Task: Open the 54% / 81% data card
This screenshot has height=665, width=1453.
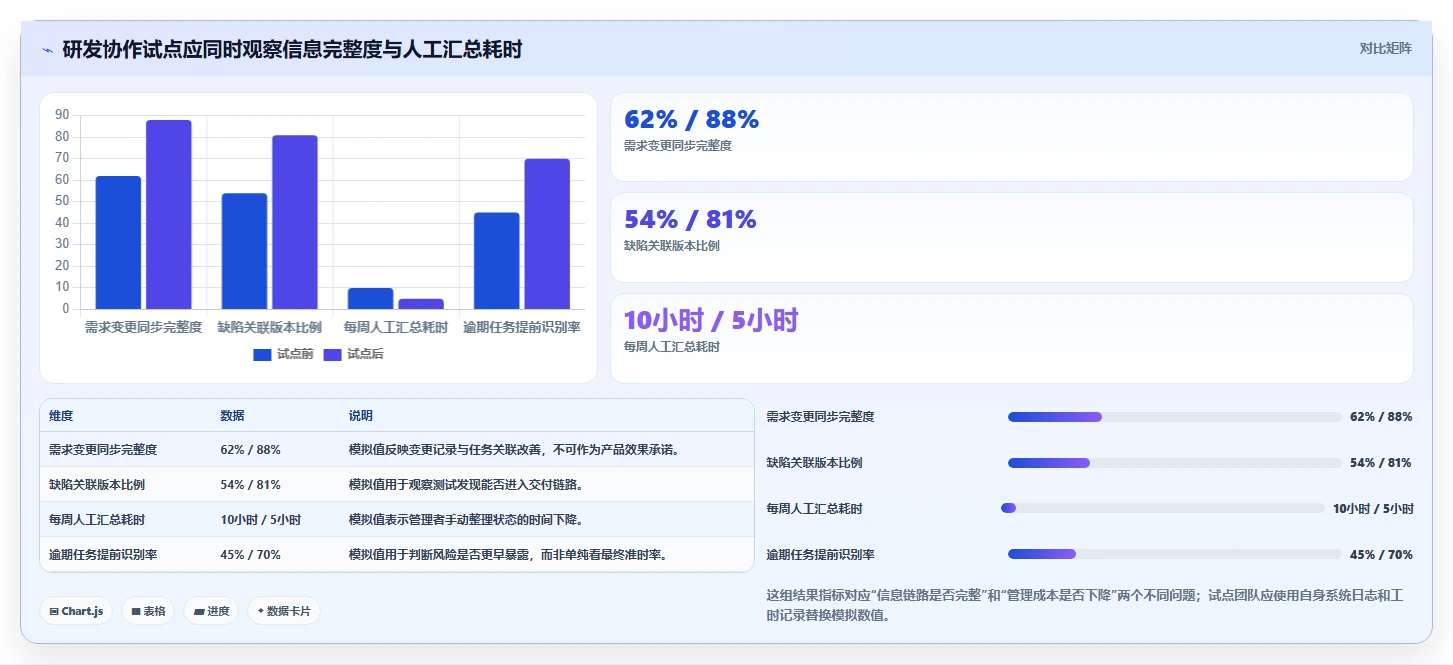Action: (x=1011, y=237)
